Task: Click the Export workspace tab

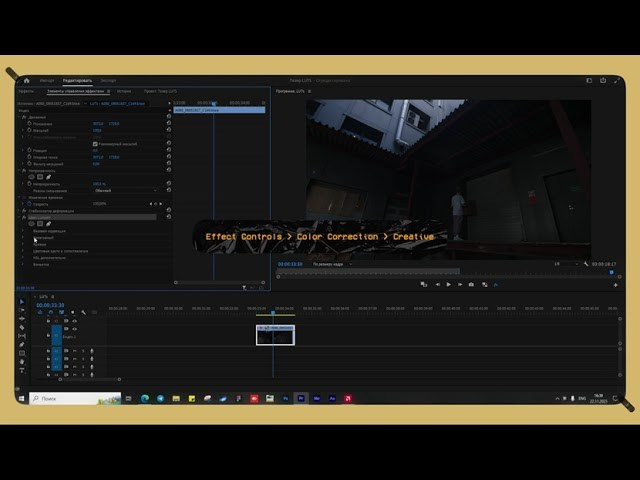Action: coord(108,80)
